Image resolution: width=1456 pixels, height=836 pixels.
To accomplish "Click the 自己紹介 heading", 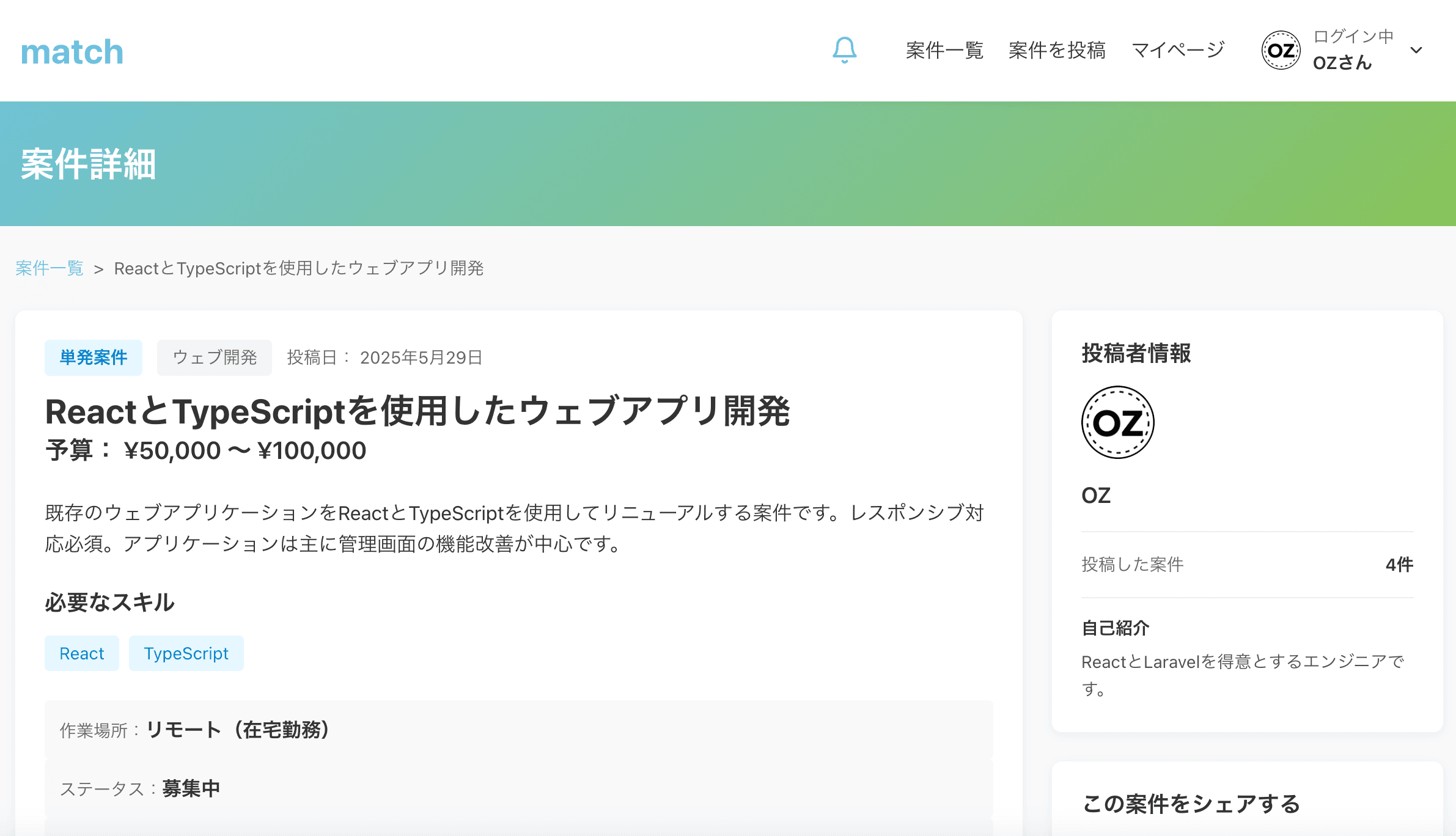I will point(1116,628).
